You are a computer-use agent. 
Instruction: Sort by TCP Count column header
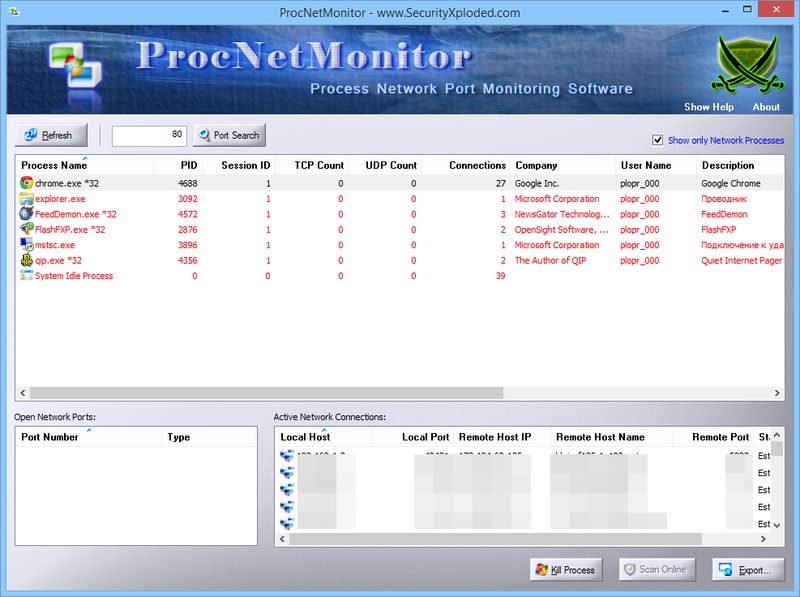coord(312,165)
